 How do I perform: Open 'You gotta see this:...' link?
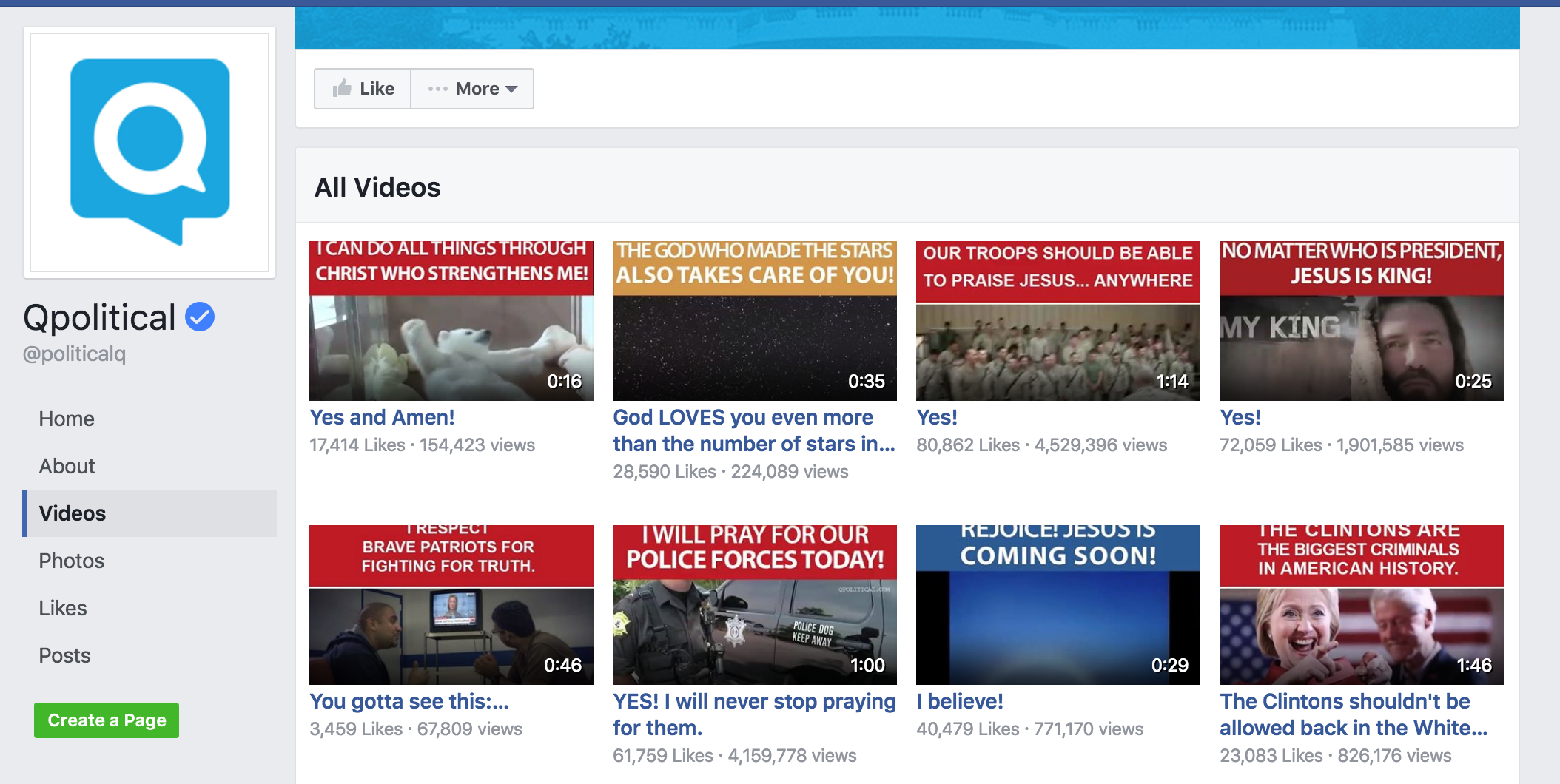409,701
